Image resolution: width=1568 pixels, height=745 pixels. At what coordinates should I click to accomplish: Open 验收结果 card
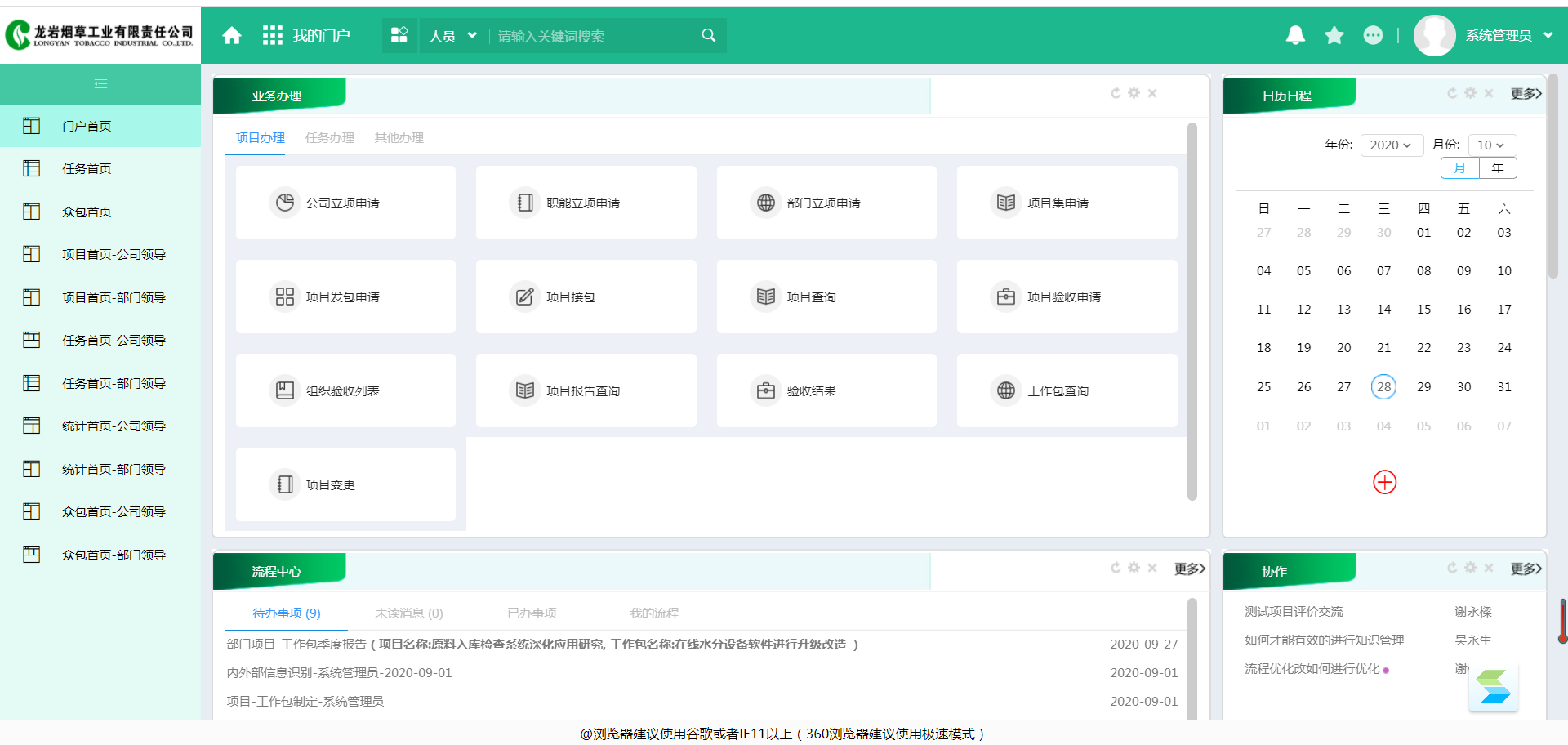click(x=826, y=390)
